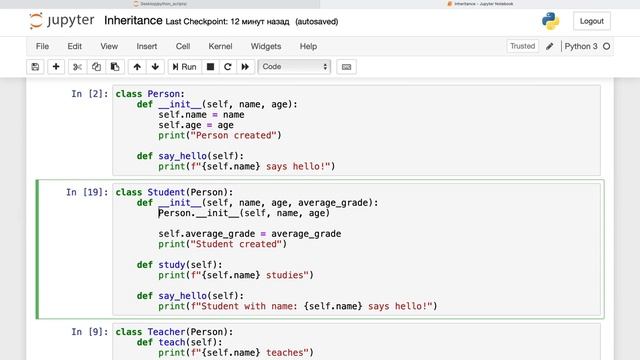640x360 pixels.
Task: Click the 'Student created' string
Action: (236, 244)
